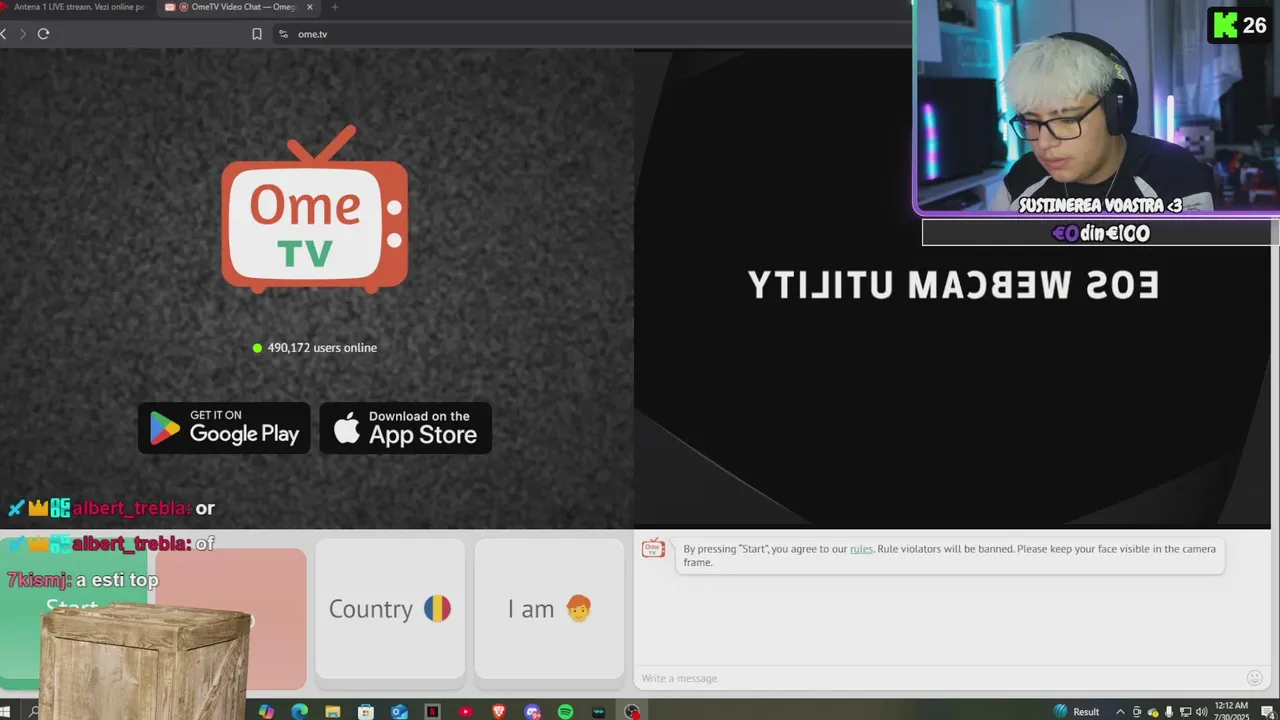Go forward in browser history

(x=23, y=34)
